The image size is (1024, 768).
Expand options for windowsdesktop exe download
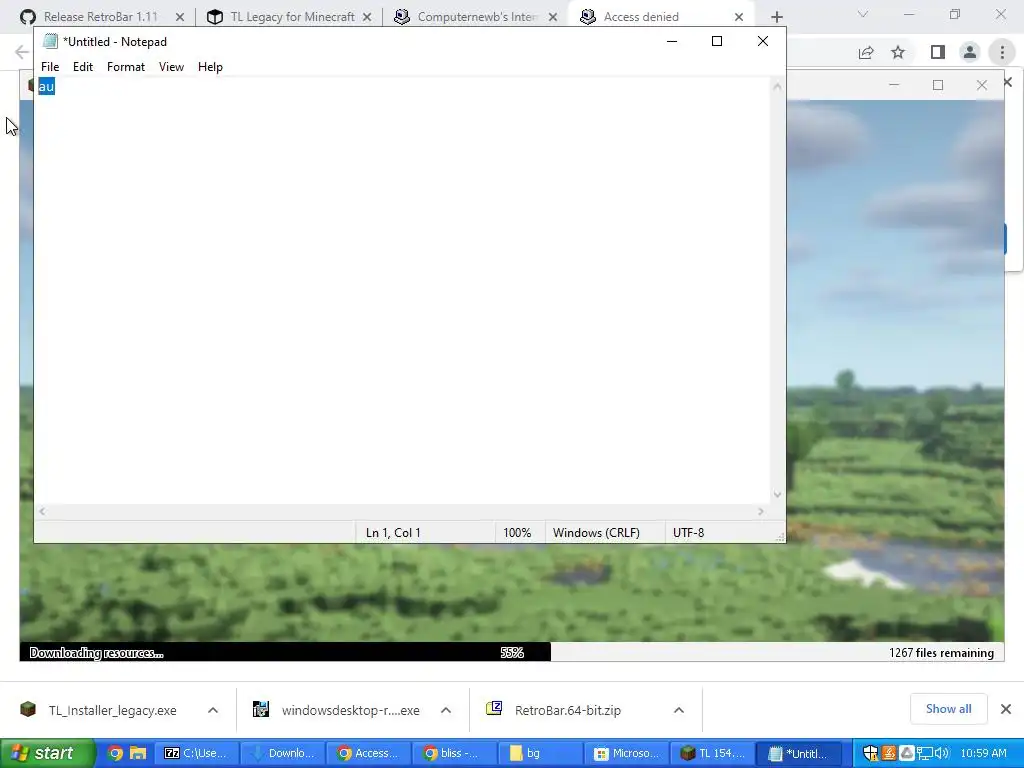(x=446, y=710)
